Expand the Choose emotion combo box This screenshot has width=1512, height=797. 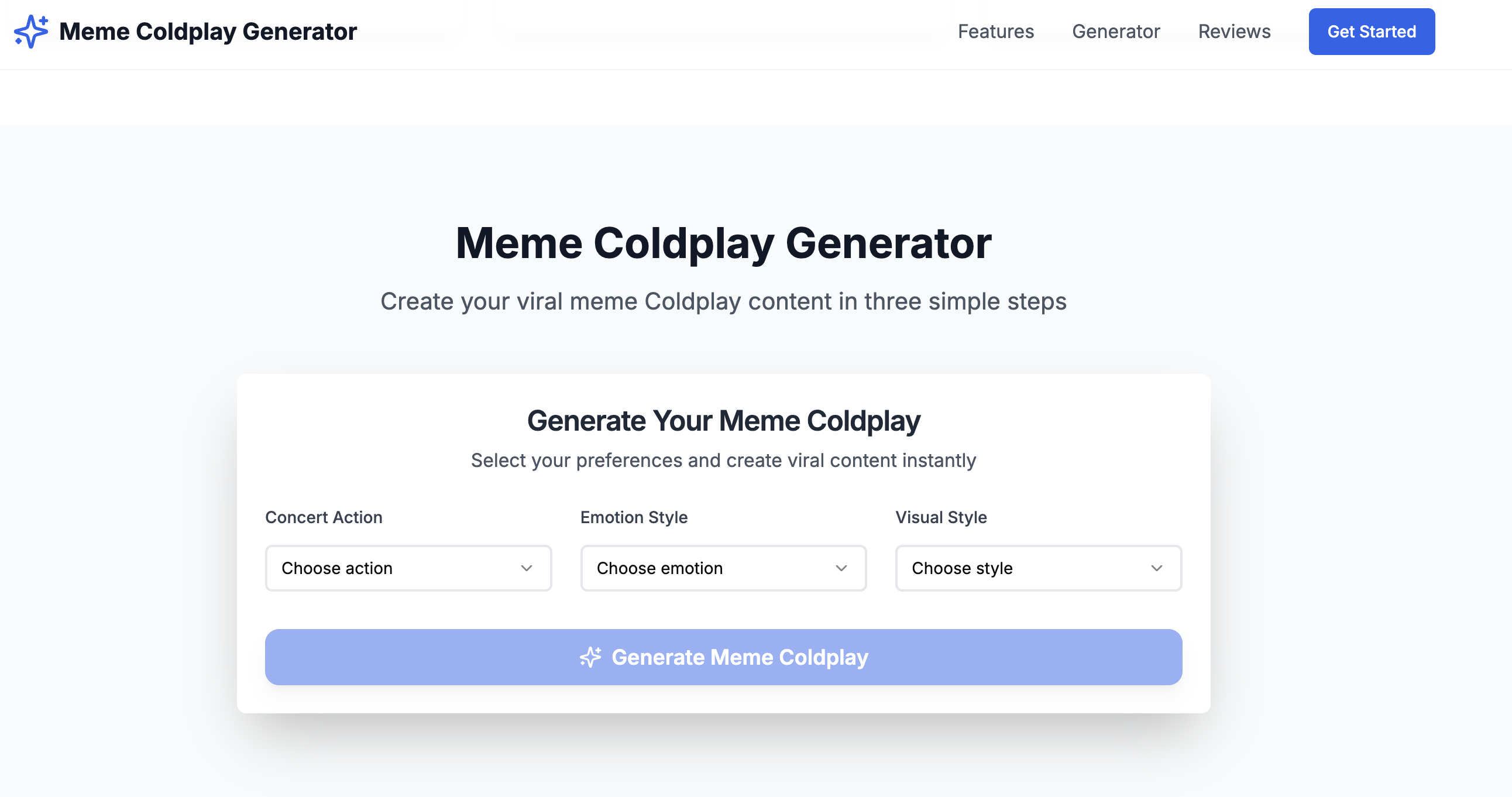click(723, 568)
